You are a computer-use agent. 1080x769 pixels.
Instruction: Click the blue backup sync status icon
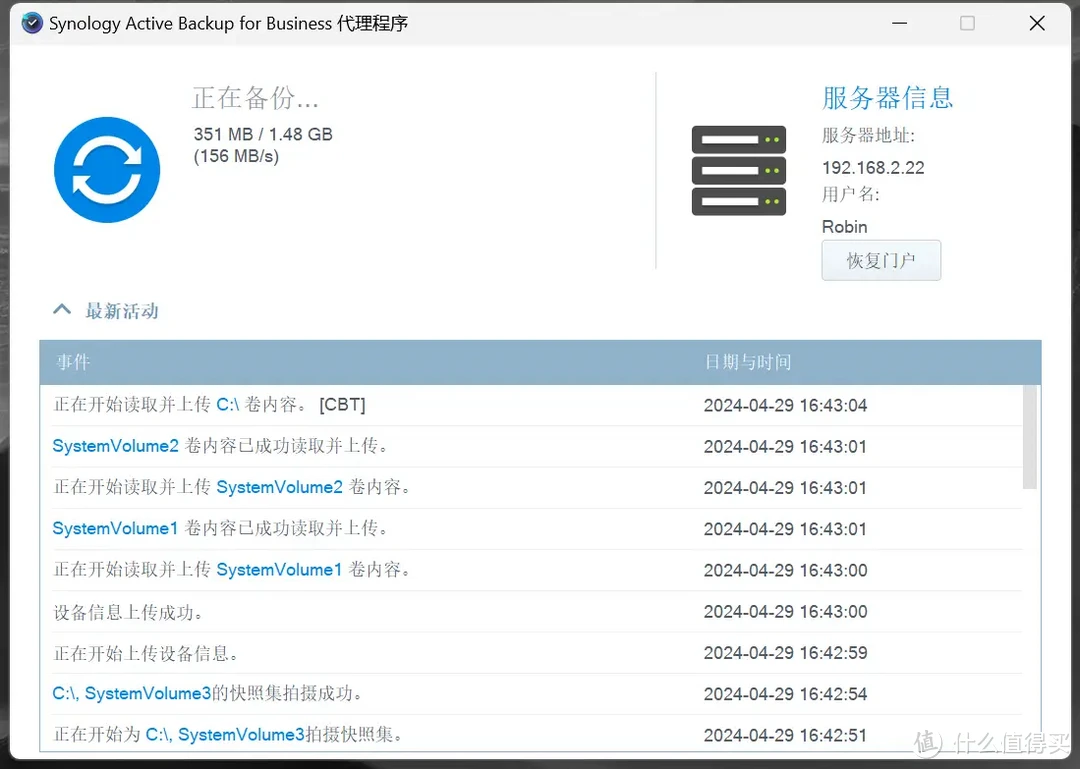(107, 170)
